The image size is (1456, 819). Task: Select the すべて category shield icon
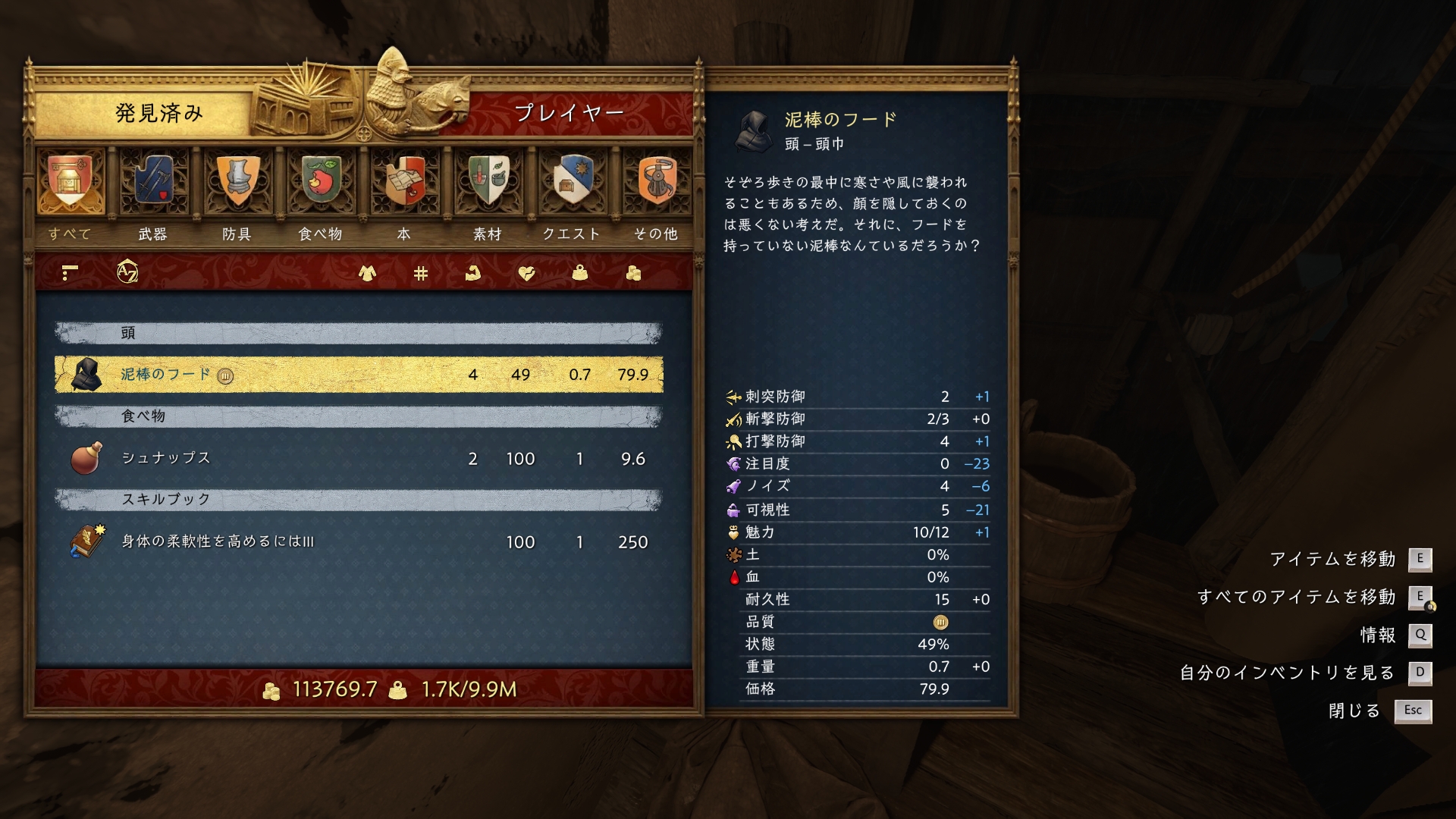pos(70,181)
